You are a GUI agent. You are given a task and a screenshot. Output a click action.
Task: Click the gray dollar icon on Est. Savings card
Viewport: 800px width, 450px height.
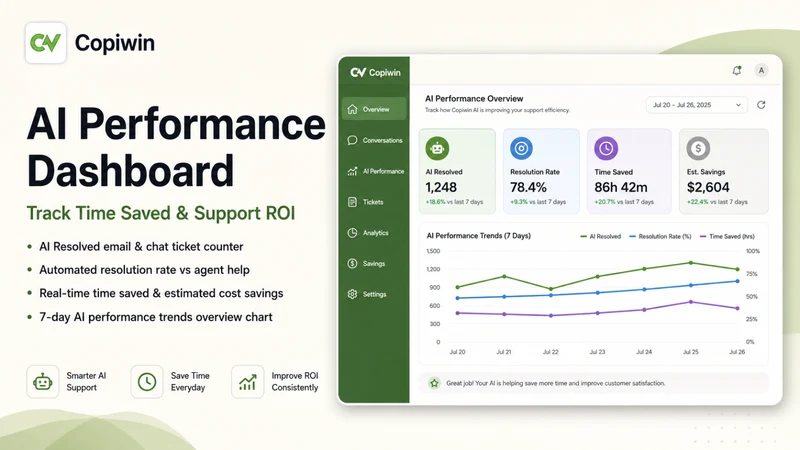(698, 148)
